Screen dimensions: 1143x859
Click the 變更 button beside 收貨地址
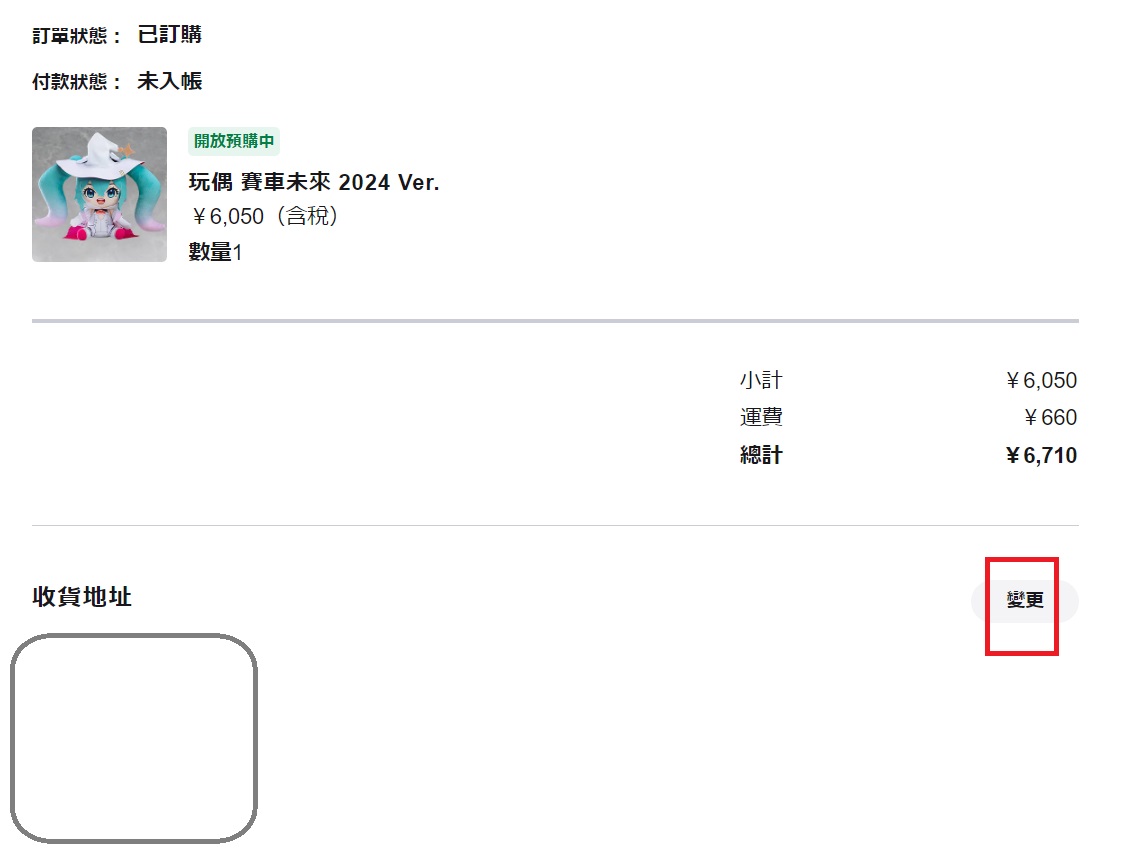pos(1024,602)
